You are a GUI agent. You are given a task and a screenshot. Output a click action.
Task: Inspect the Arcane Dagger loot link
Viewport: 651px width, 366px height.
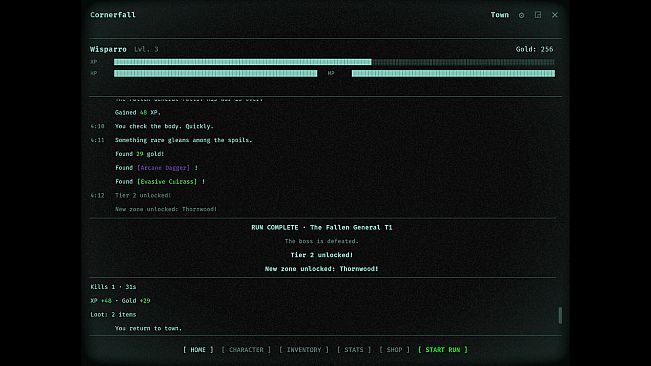click(164, 168)
